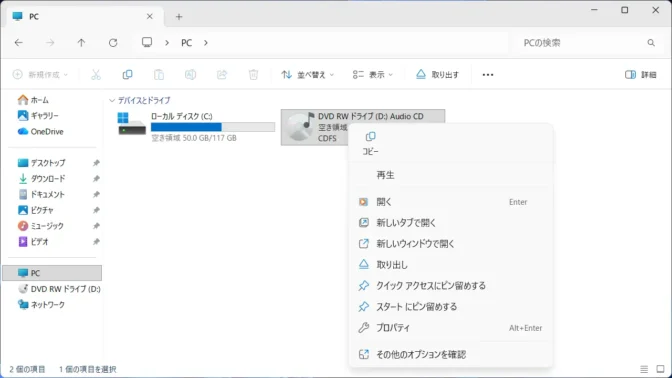This screenshot has width=672, height=378.
Task: Open the 新規作成 dropdown
Action: [40, 75]
